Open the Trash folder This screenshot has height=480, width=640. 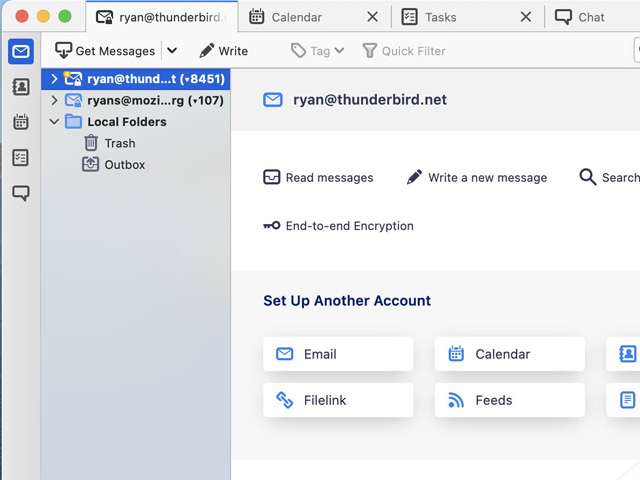136,143
